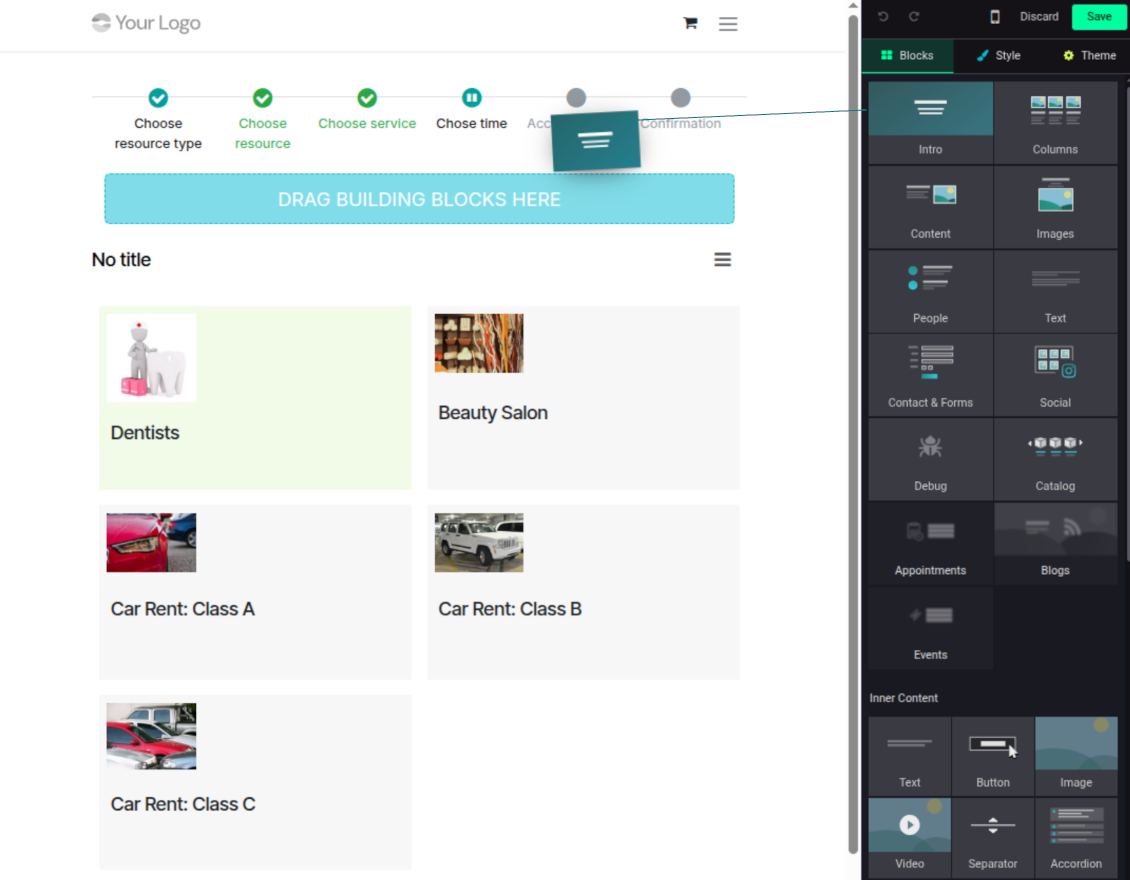Select the Beauty Salon resource card
The height and width of the screenshot is (880, 1130).
pos(583,398)
